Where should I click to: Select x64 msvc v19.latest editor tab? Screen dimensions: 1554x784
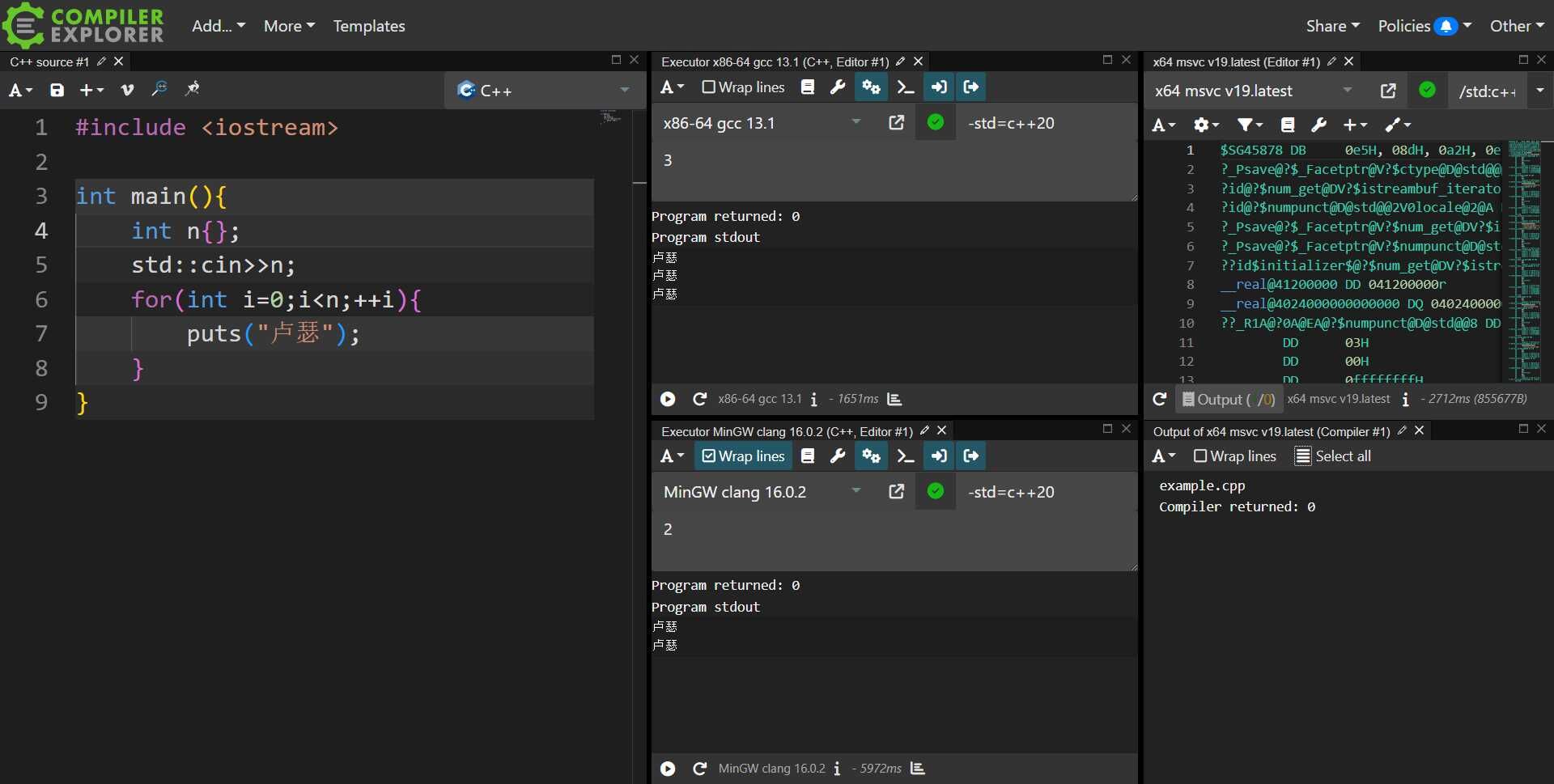click(1236, 61)
